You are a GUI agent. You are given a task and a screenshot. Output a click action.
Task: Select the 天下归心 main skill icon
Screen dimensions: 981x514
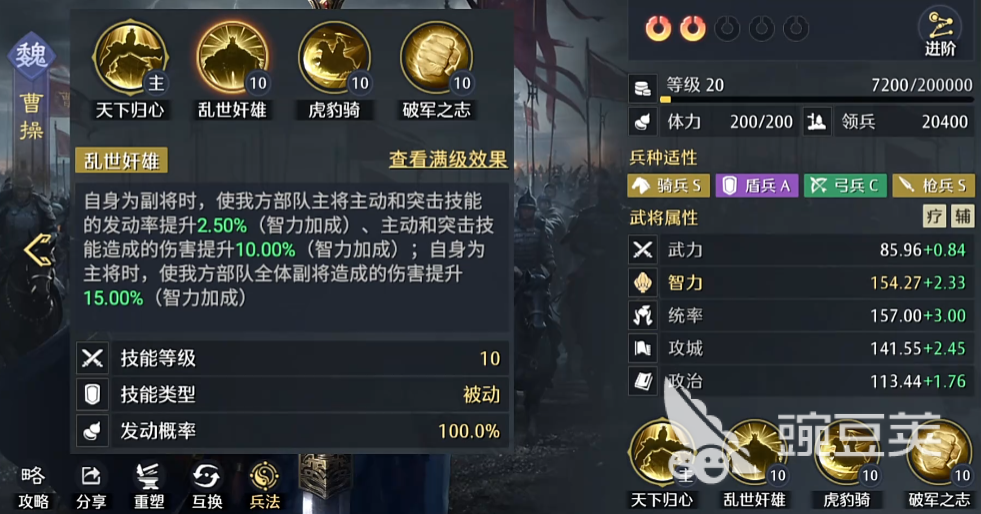(130, 58)
